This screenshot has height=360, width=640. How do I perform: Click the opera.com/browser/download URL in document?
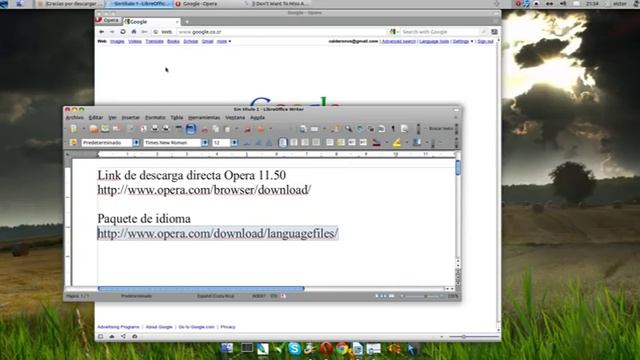coord(204,190)
